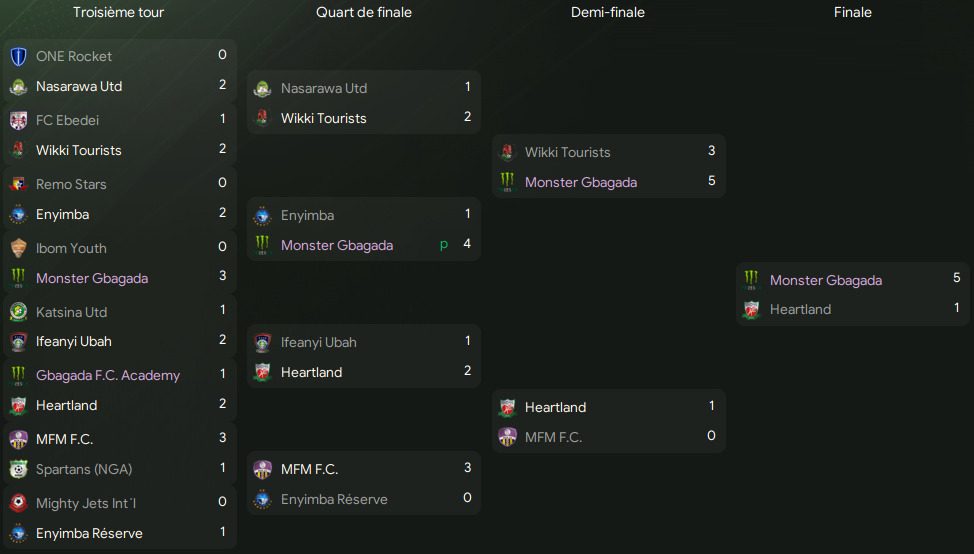Open Gbagada F.C. Academy team link
This screenshot has width=974, height=554.
pos(108,375)
